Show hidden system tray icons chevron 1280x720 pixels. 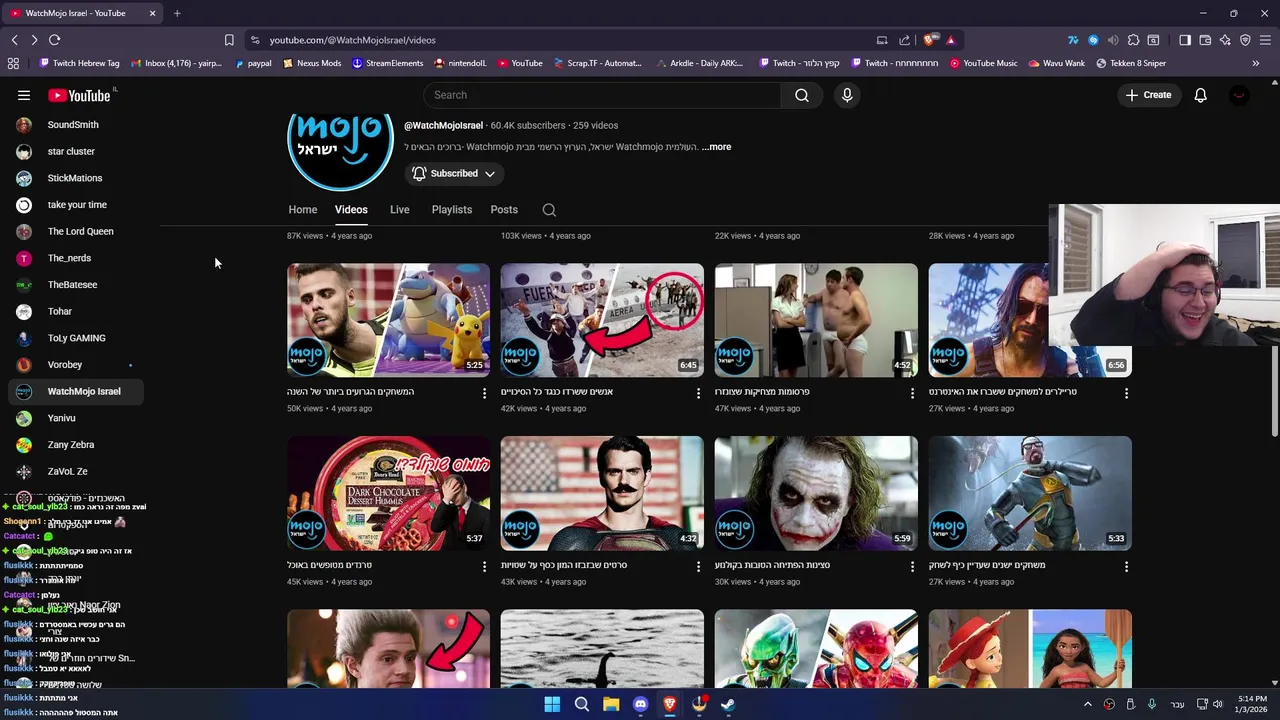1088,704
